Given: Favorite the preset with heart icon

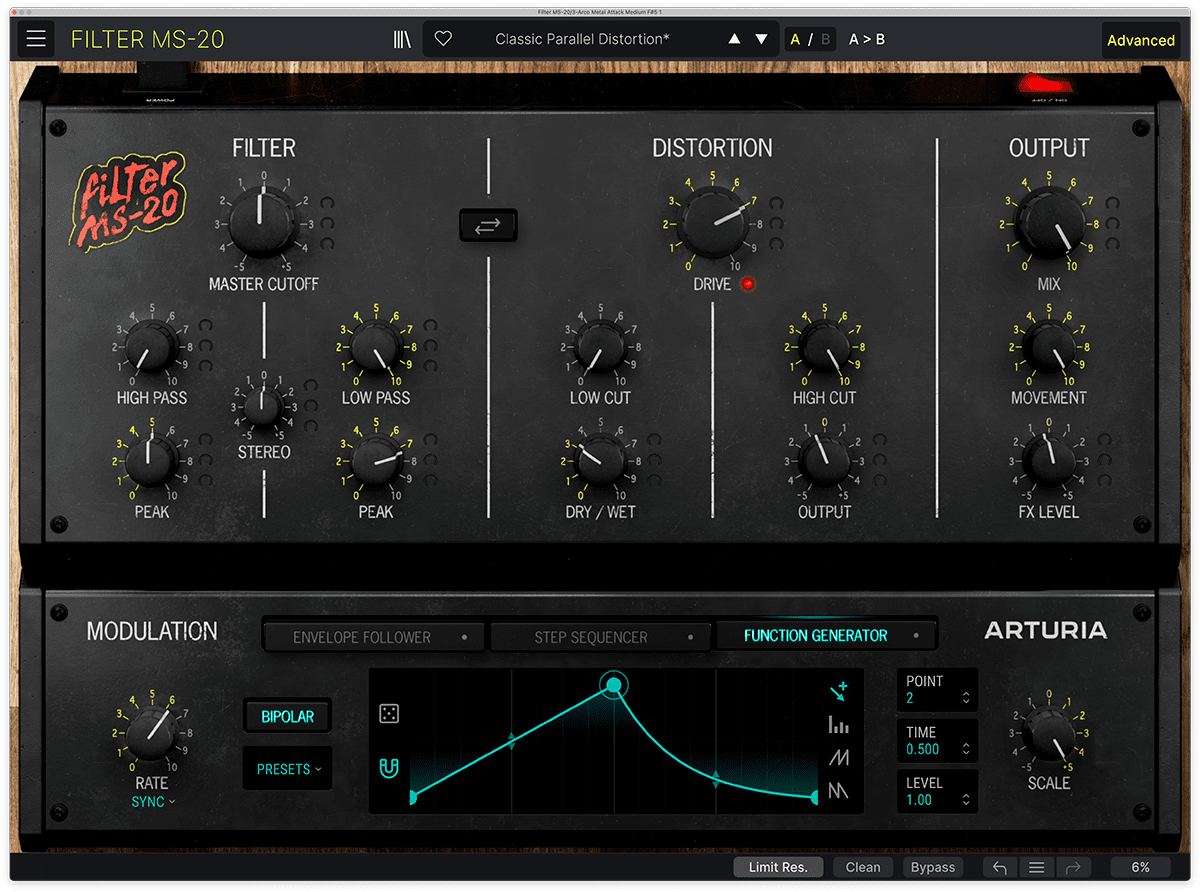Looking at the screenshot, I should pyautogui.click(x=444, y=39).
